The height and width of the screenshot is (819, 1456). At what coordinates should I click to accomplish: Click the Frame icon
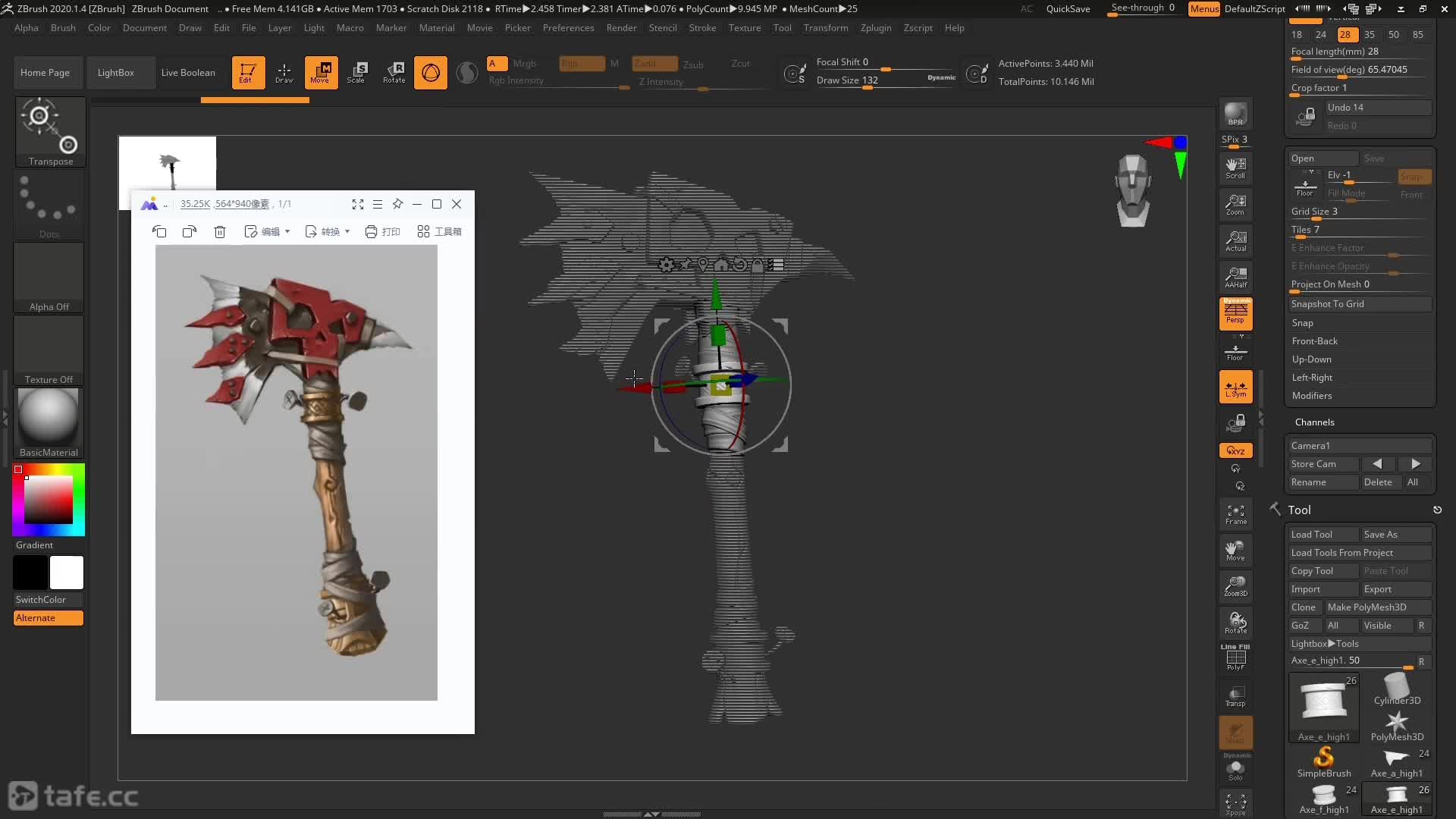(x=1235, y=514)
